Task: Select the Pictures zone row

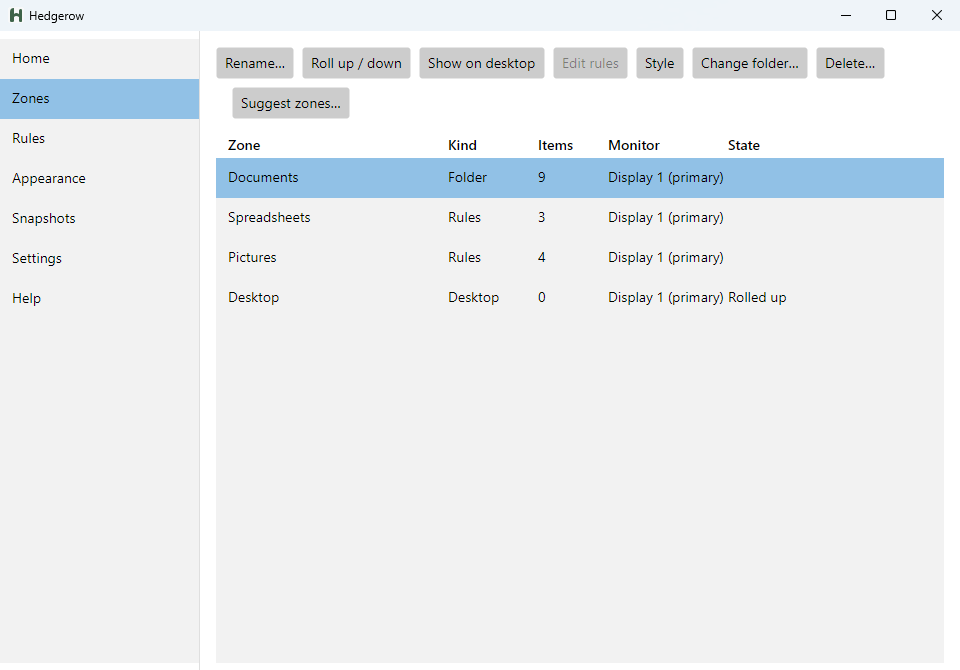Action: click(580, 257)
